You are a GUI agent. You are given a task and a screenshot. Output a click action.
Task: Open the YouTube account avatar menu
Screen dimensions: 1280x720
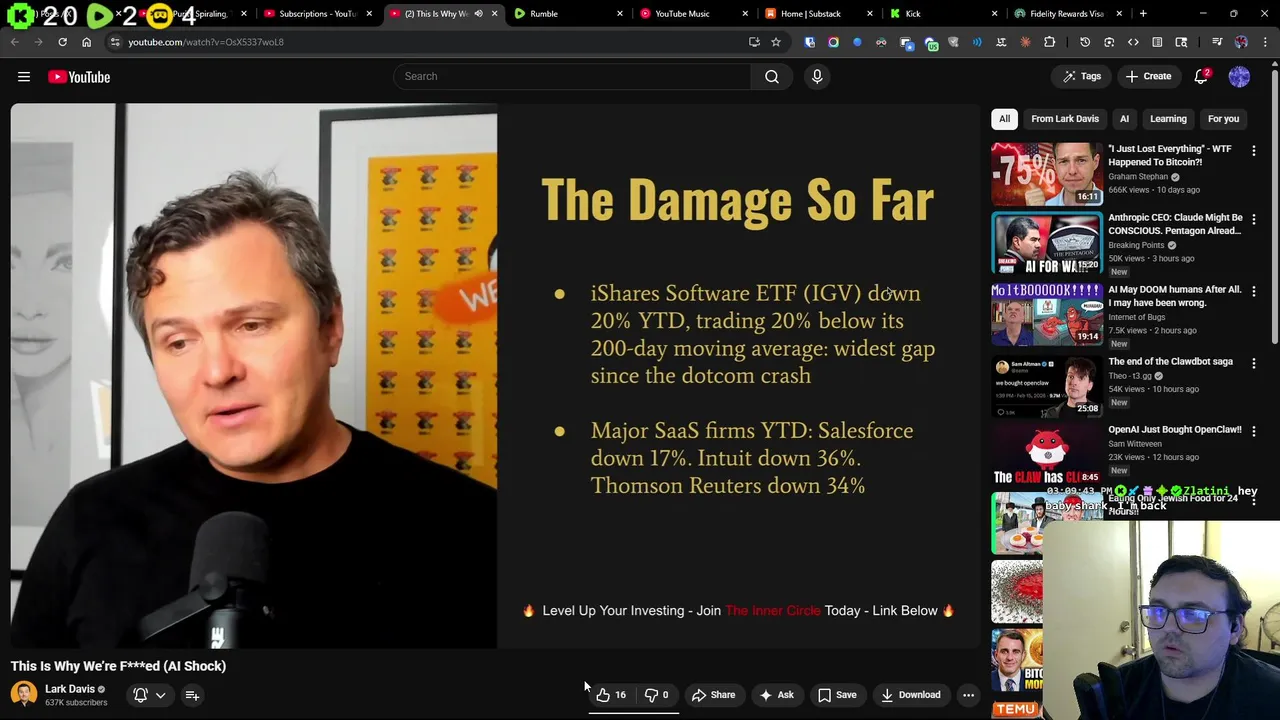[x=1239, y=77]
